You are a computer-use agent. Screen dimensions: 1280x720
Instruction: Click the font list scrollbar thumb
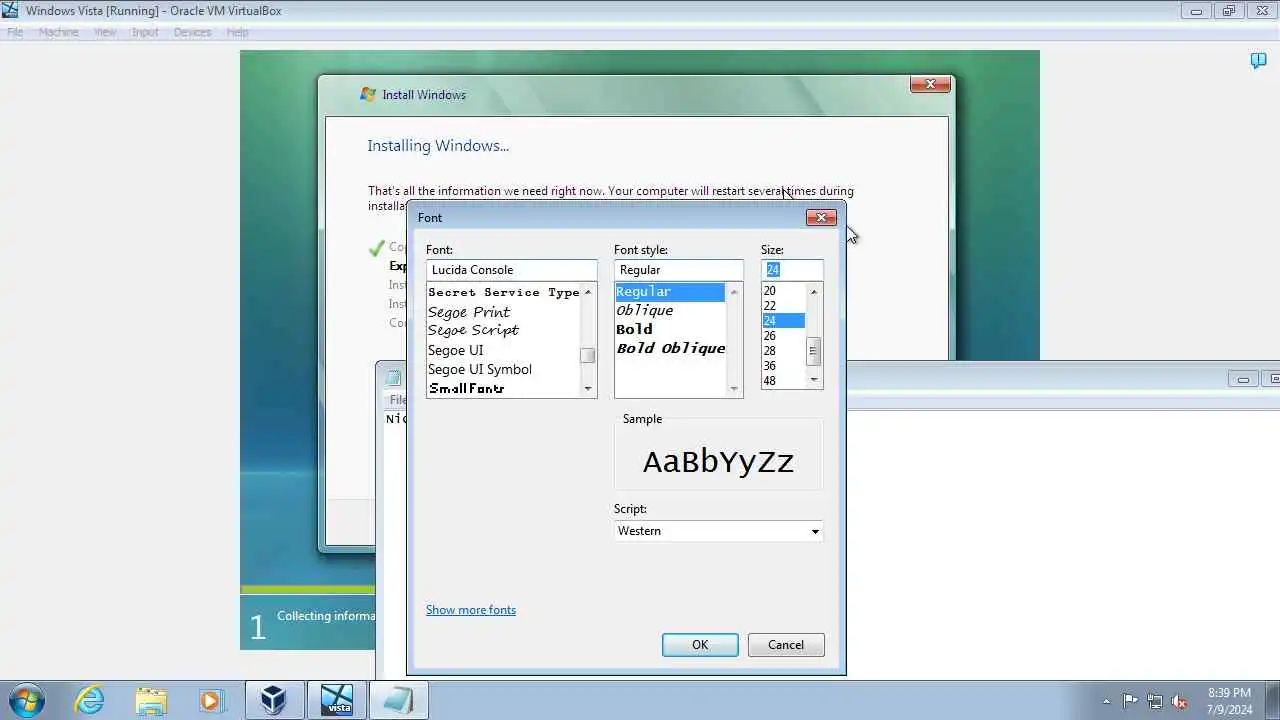tap(588, 355)
